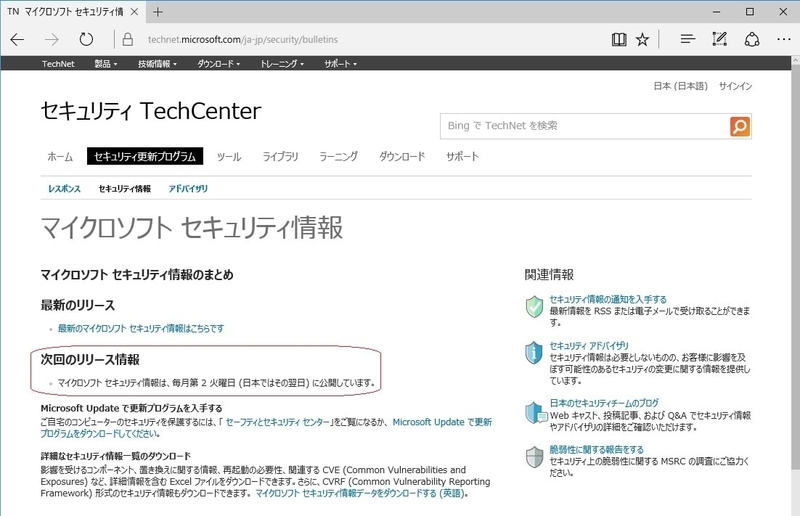Click サインイン link
800x516 pixels.
[x=735, y=86]
